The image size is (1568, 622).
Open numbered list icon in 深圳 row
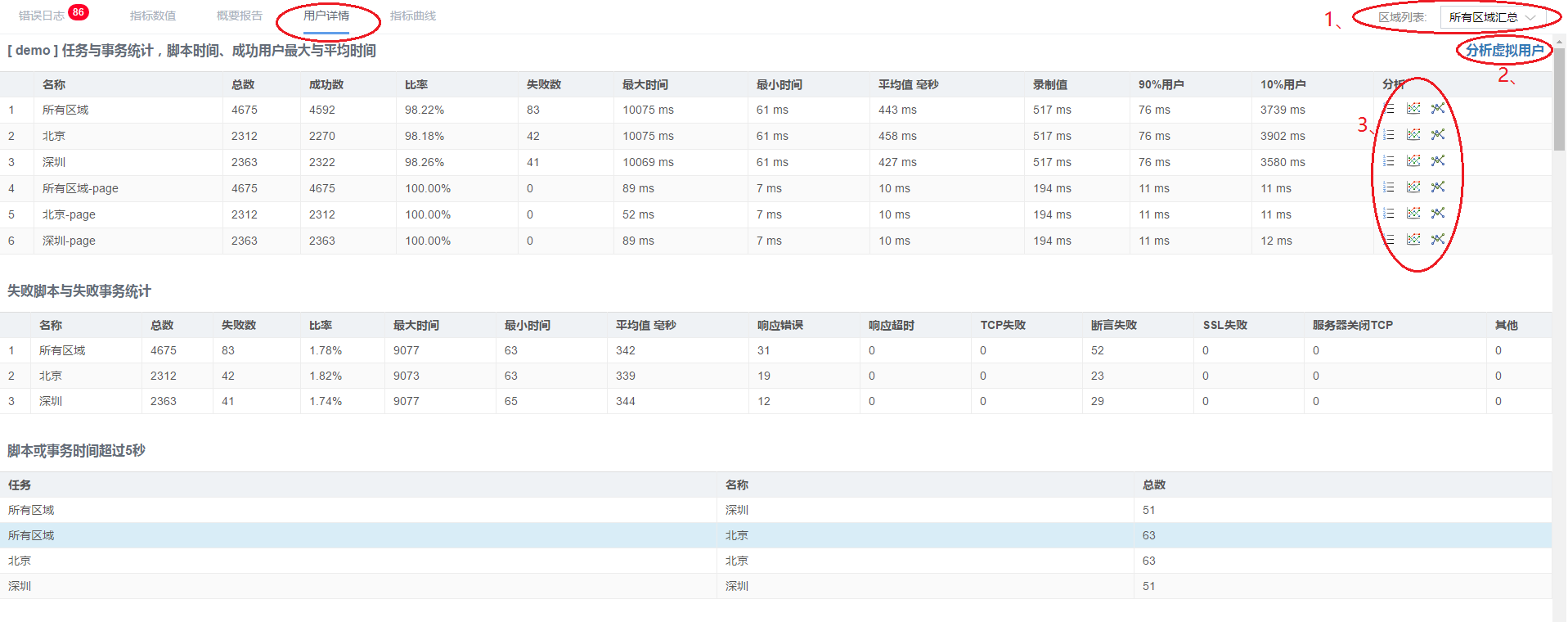1389,161
